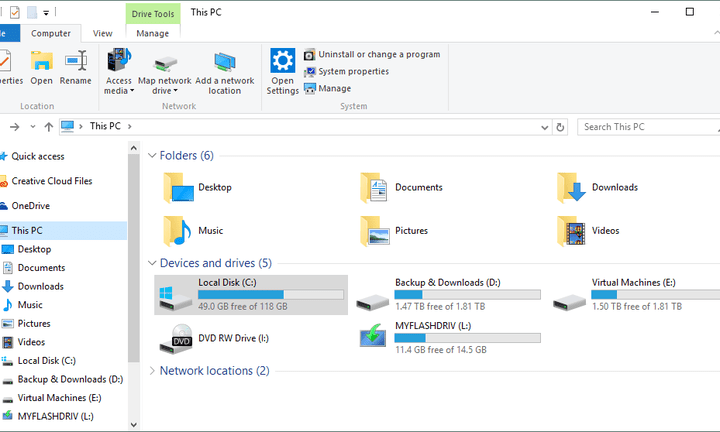720x432 pixels.
Task: Click the navigation pane scroll down arrow
Action: coord(134,425)
